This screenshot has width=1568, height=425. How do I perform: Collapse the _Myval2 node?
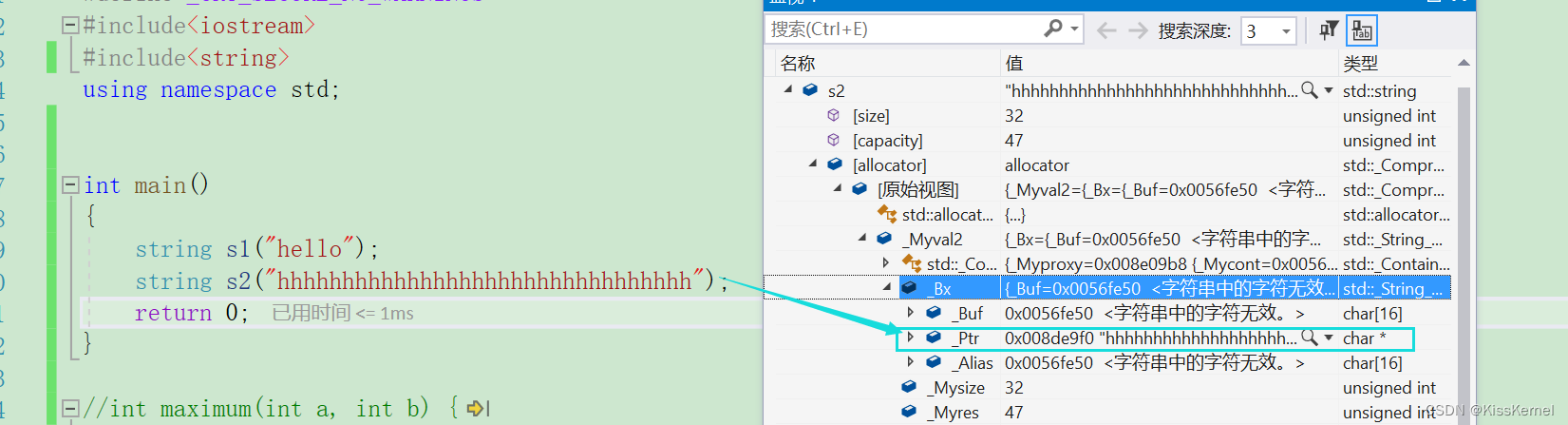(x=862, y=238)
